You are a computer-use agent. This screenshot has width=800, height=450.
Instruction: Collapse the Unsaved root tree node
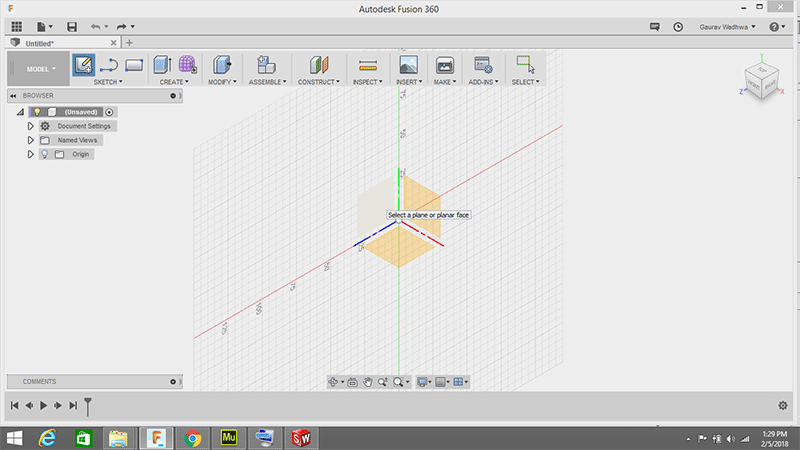click(20, 112)
